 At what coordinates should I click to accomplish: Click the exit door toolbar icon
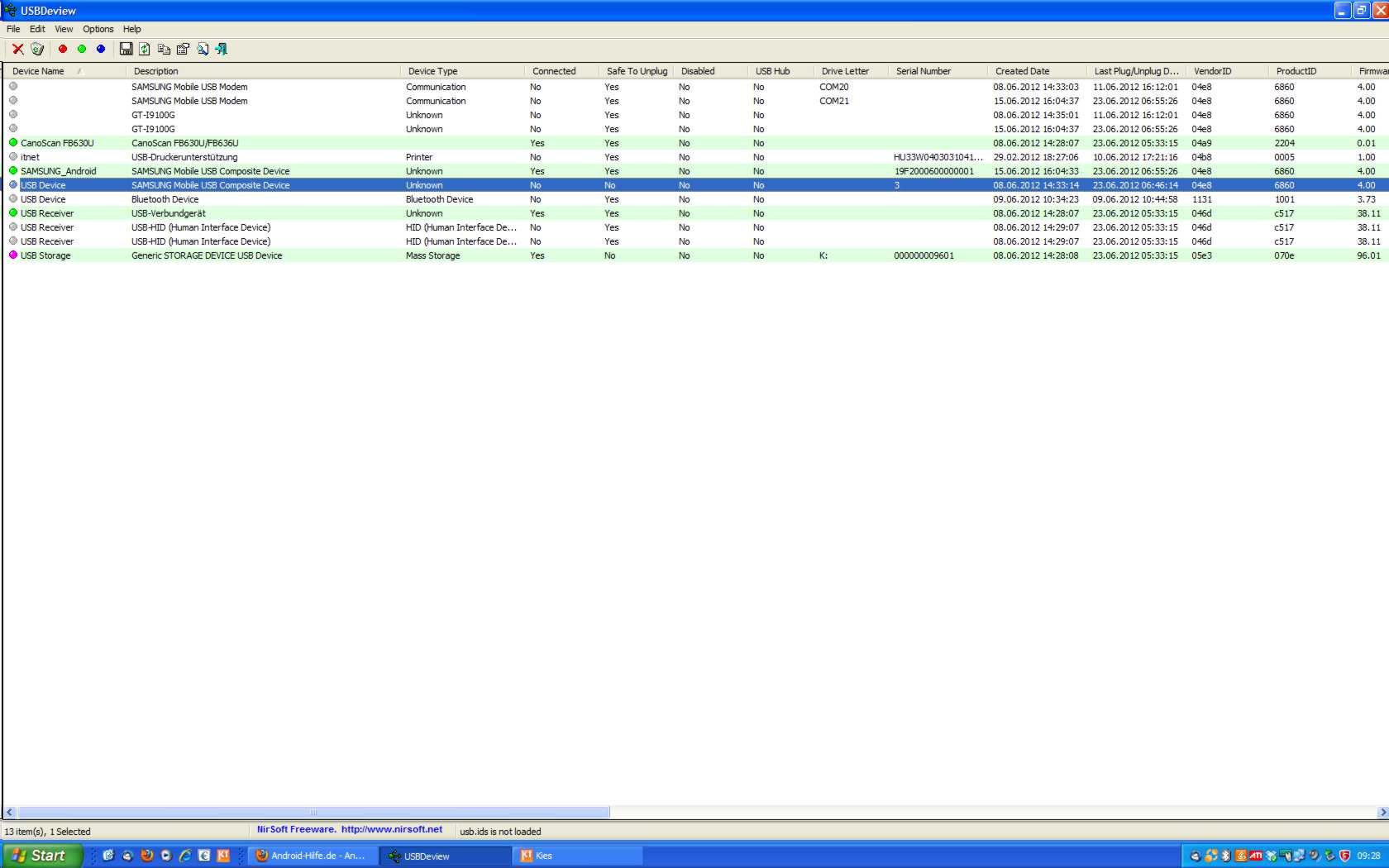(222, 49)
